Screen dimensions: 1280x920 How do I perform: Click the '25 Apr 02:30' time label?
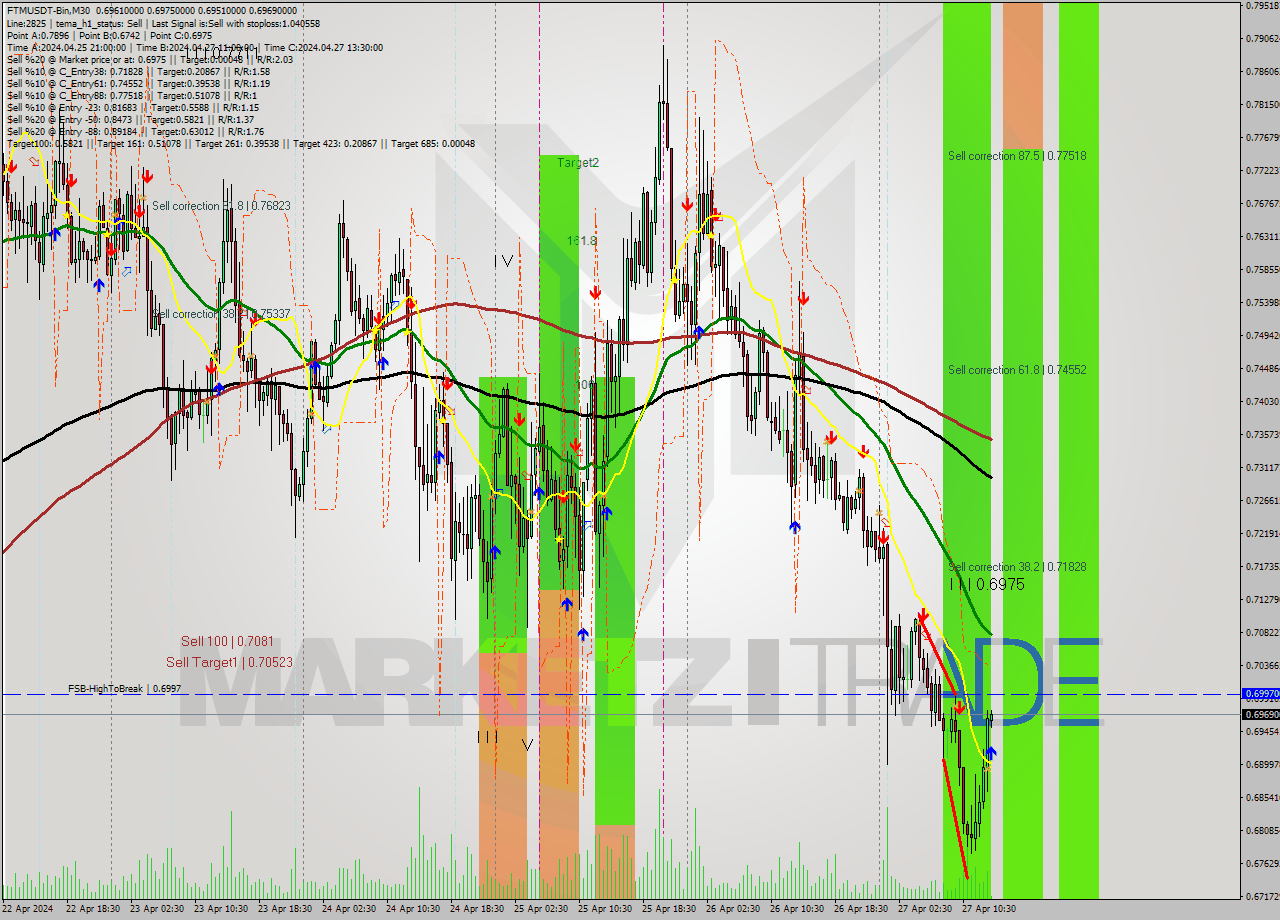[541, 909]
